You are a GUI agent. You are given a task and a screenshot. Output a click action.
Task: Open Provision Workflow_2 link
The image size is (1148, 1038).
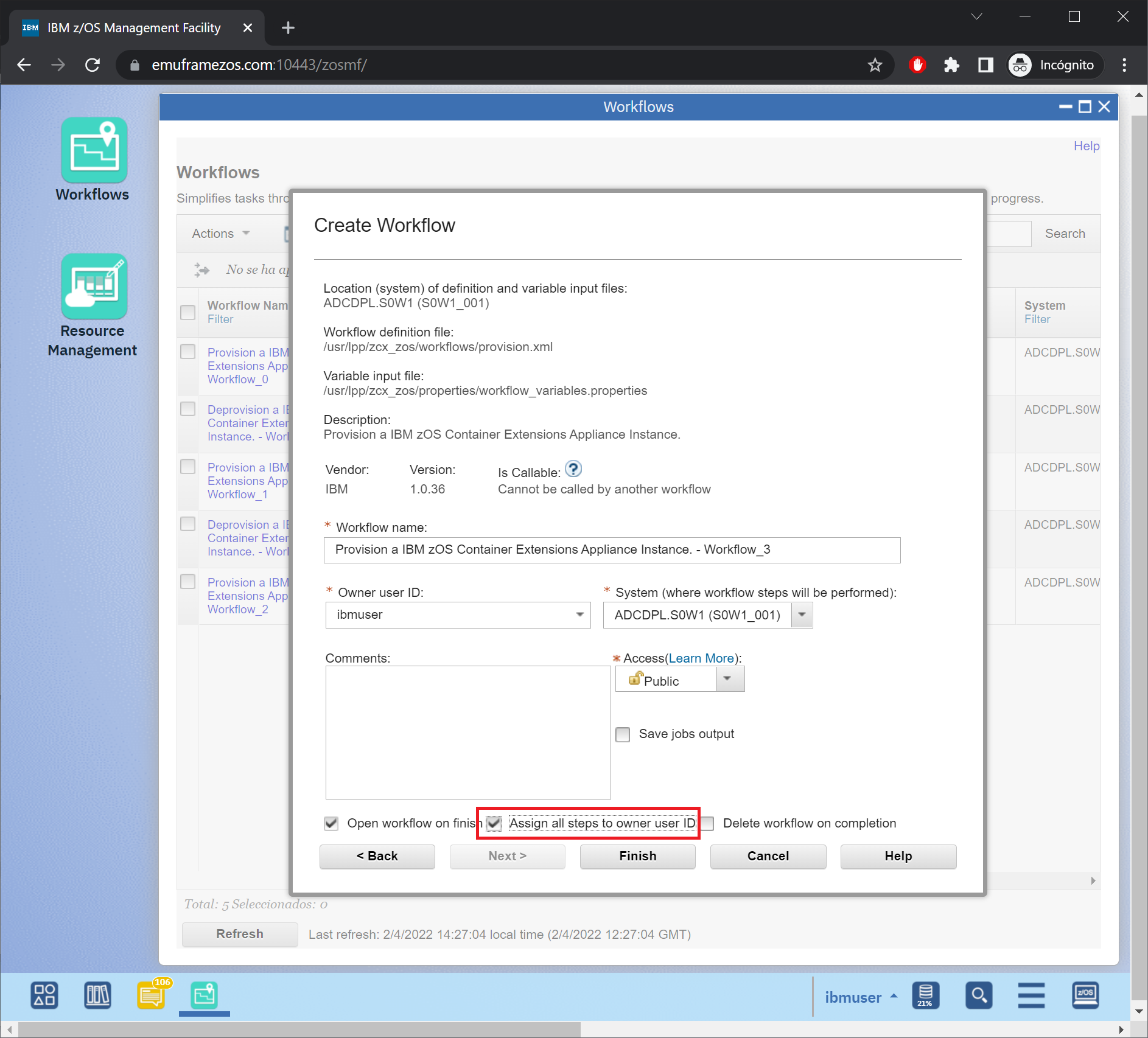click(248, 596)
